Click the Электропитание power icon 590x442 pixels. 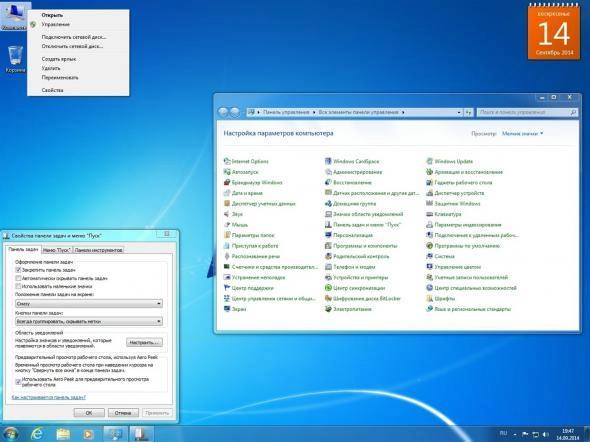pyautogui.click(x=328, y=309)
